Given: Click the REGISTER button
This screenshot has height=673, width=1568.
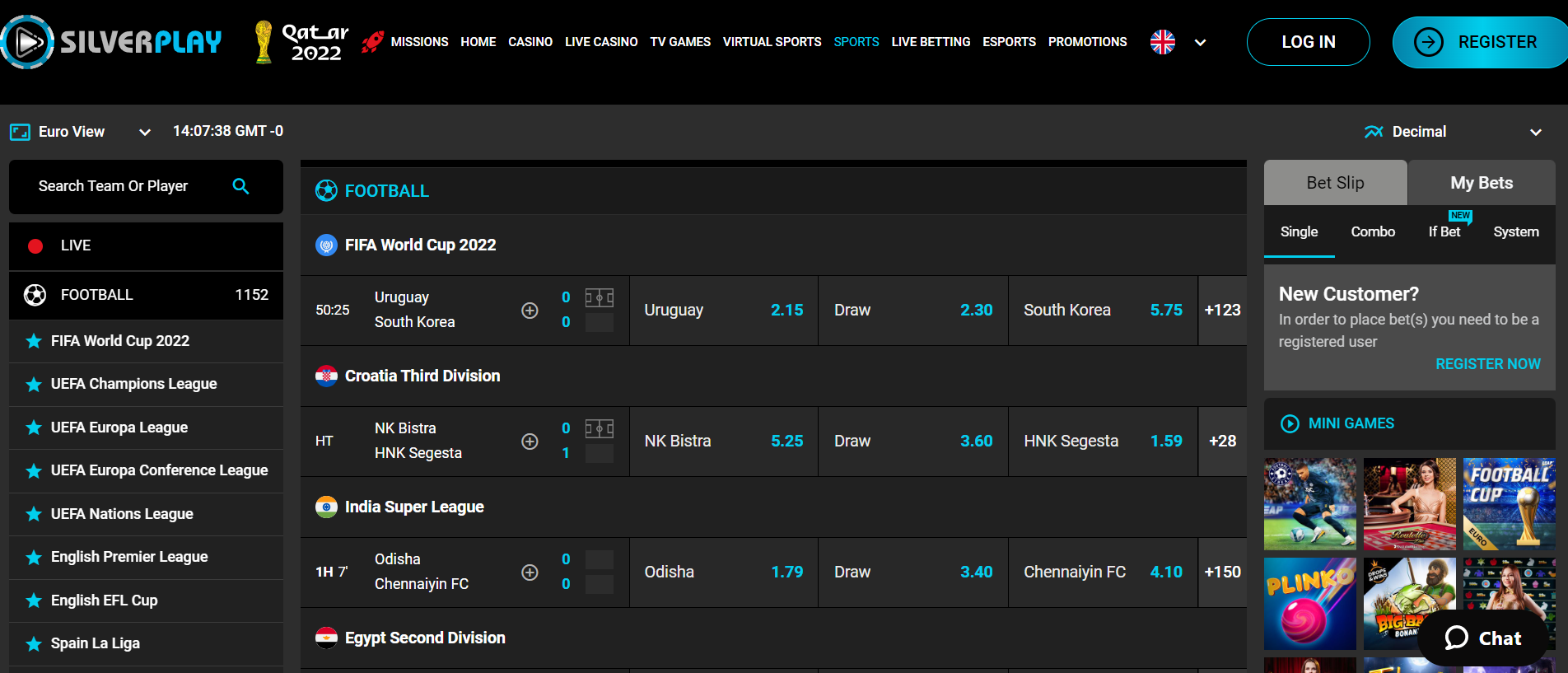Looking at the screenshot, I should pyautogui.click(x=1480, y=42).
